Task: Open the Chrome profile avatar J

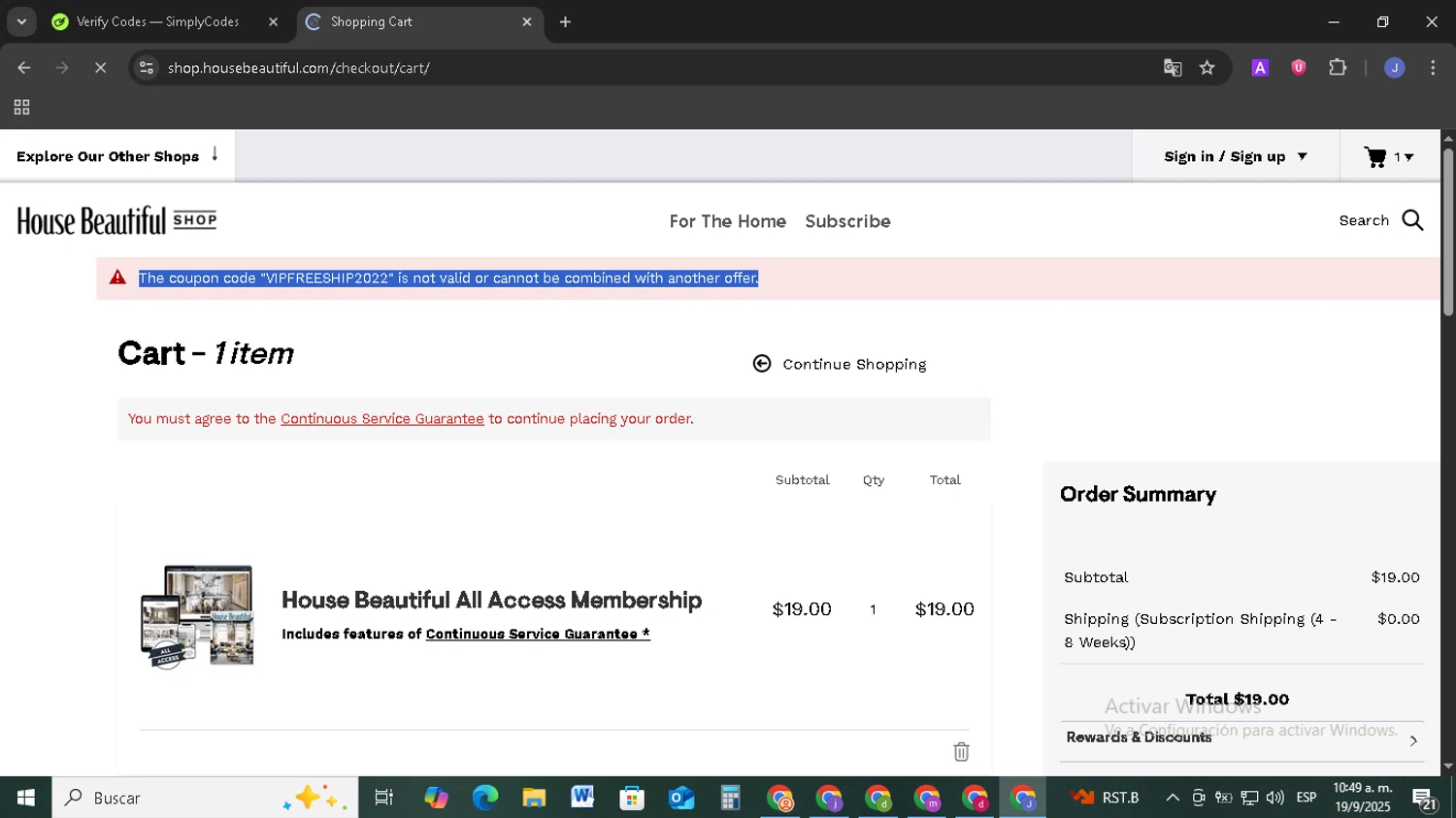Action: (x=1395, y=68)
